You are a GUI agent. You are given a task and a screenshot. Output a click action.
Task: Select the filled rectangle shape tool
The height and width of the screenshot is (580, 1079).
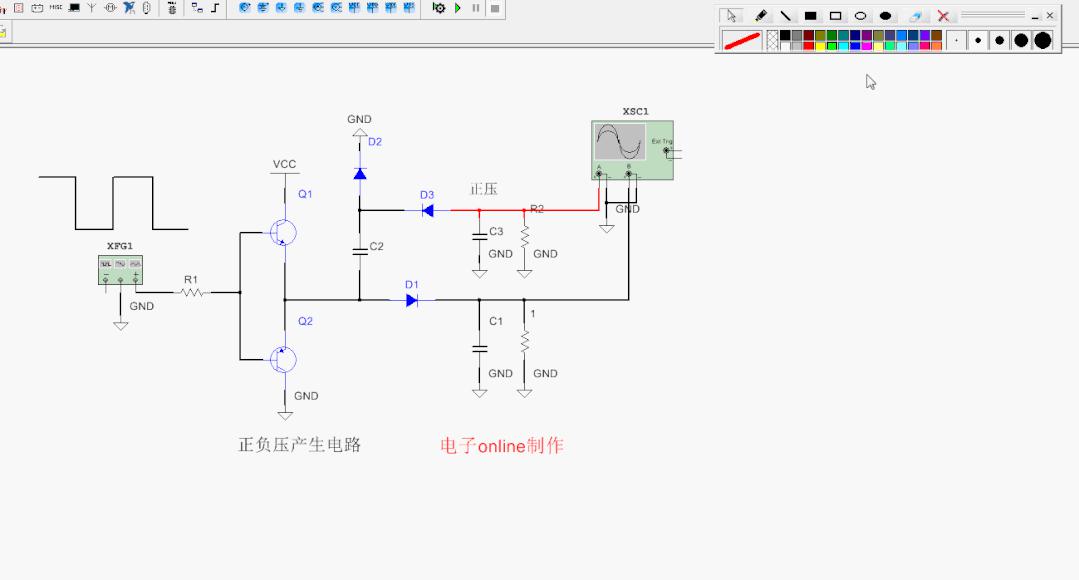[x=811, y=16]
